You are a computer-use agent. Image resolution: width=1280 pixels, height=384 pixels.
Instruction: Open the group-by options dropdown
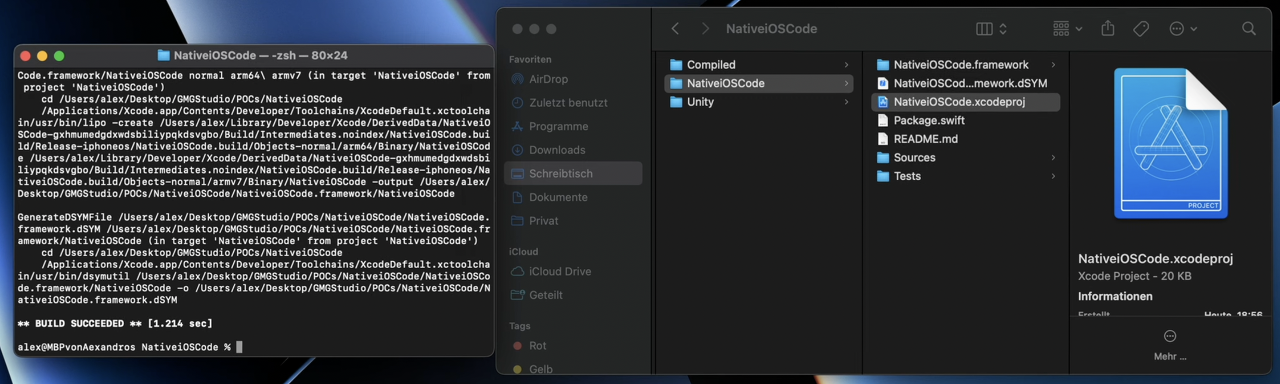[1067, 29]
